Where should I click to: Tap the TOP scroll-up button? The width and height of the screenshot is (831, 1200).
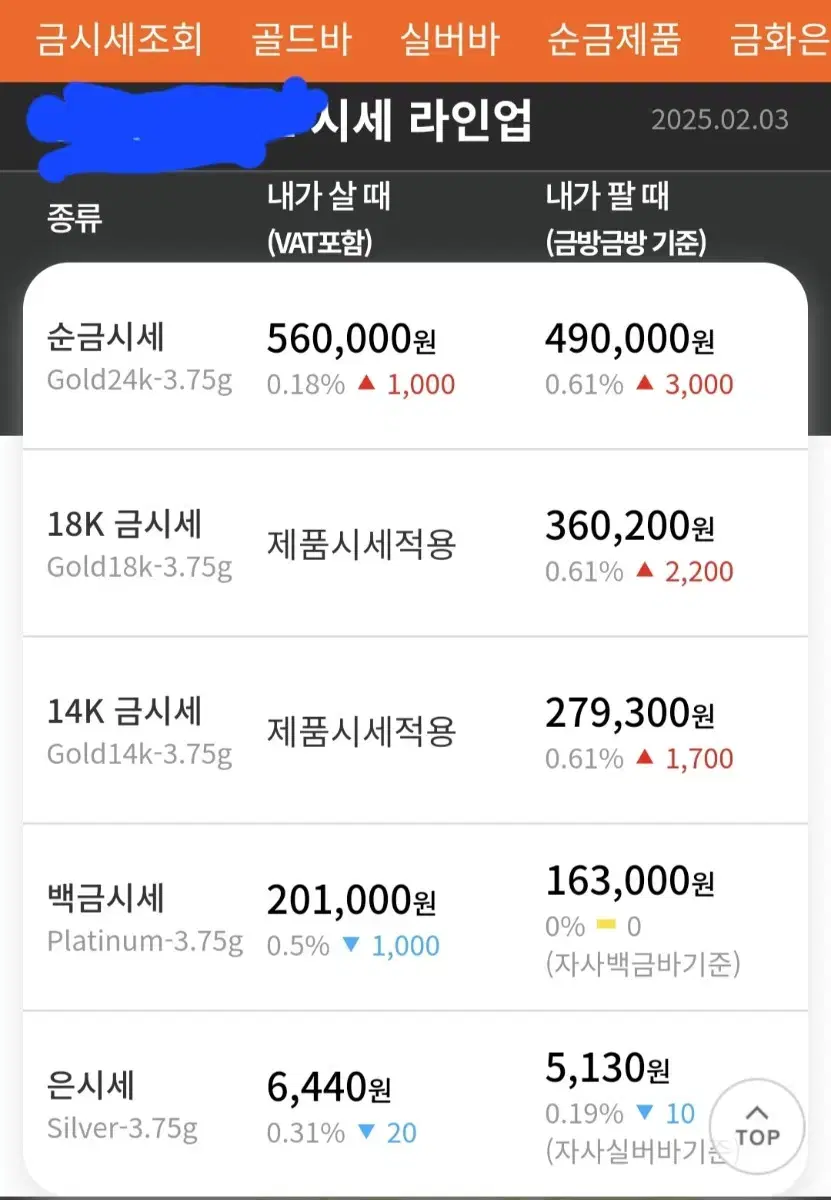757,1125
